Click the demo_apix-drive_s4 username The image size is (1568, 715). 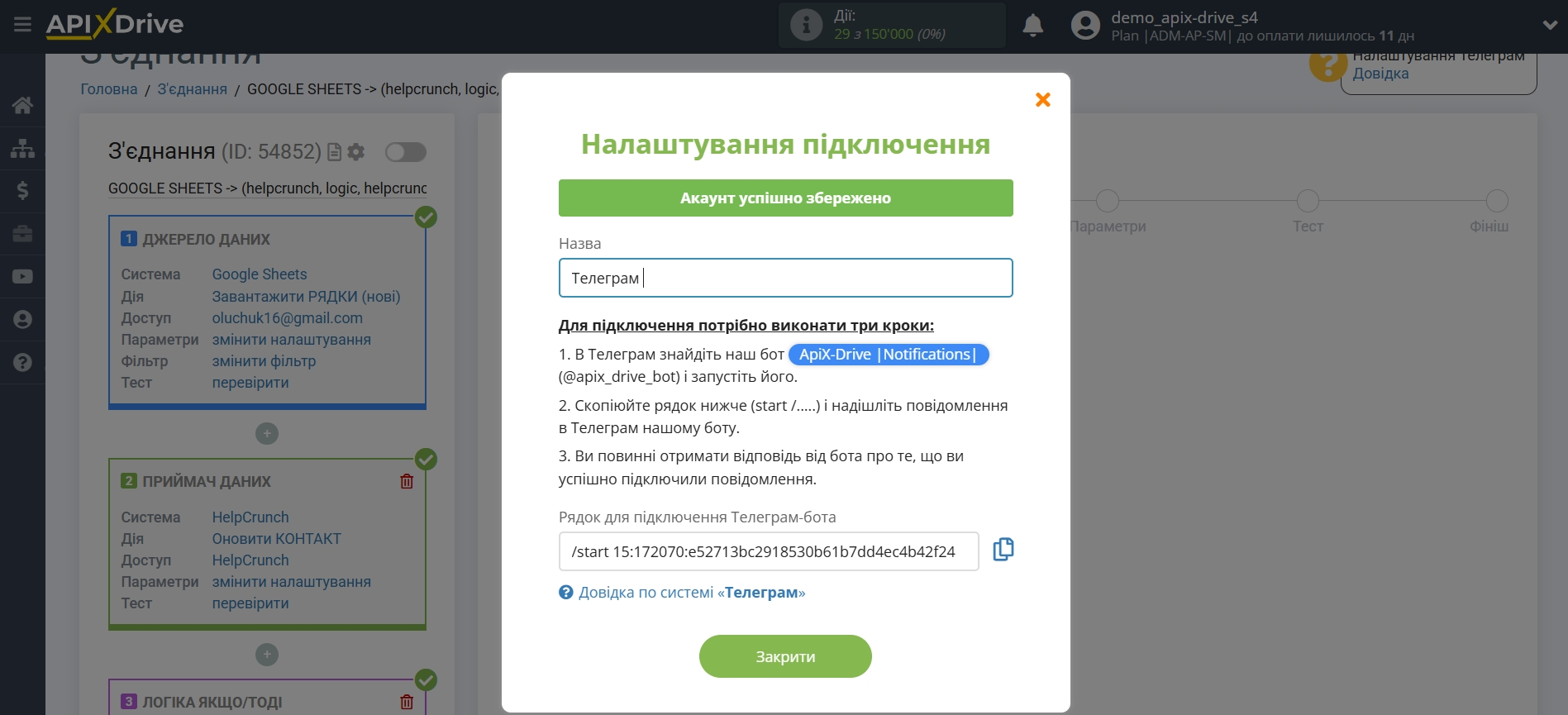[x=1184, y=17]
